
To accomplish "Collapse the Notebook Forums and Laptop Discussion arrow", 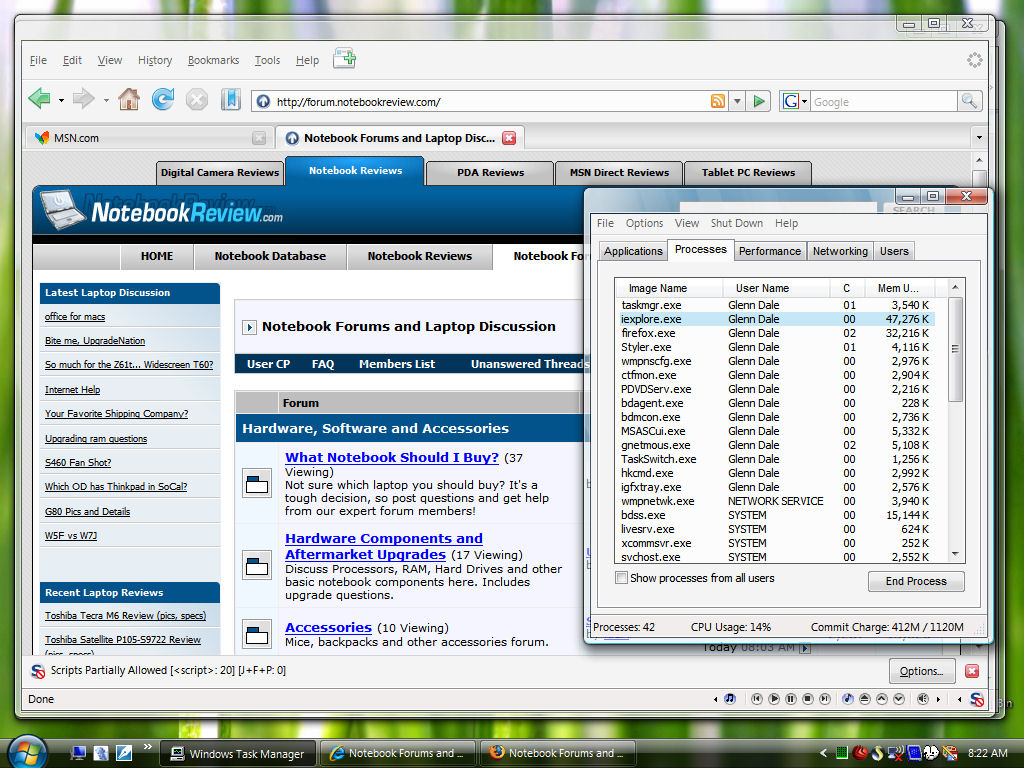I will pos(249,327).
